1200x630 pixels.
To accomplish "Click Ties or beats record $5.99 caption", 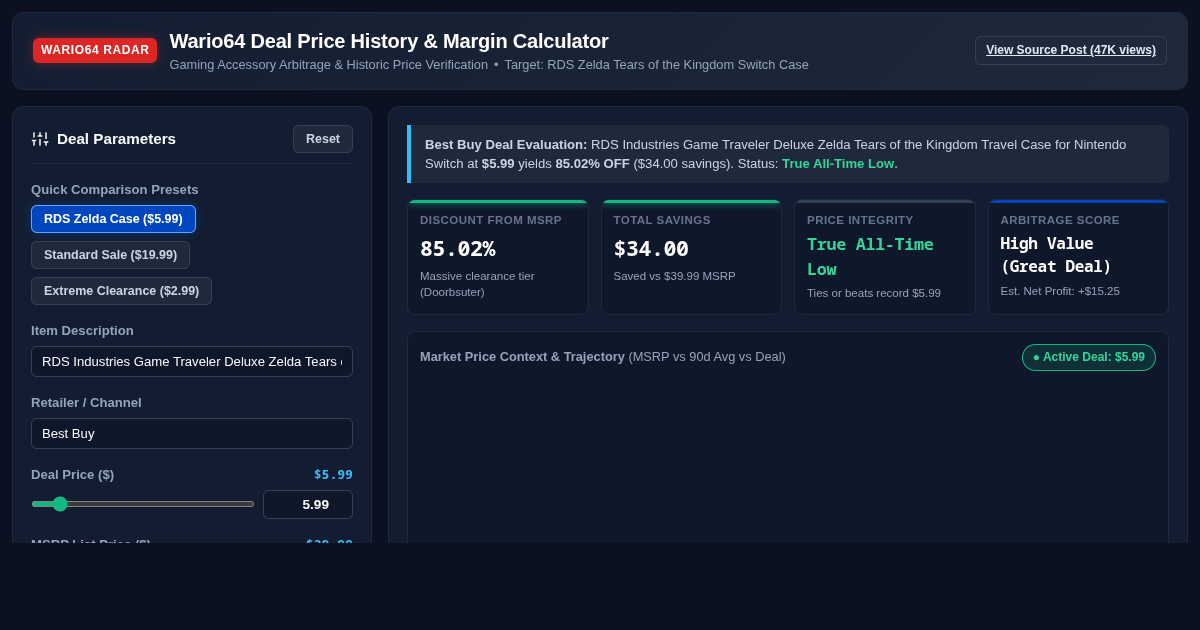I will click(x=874, y=293).
